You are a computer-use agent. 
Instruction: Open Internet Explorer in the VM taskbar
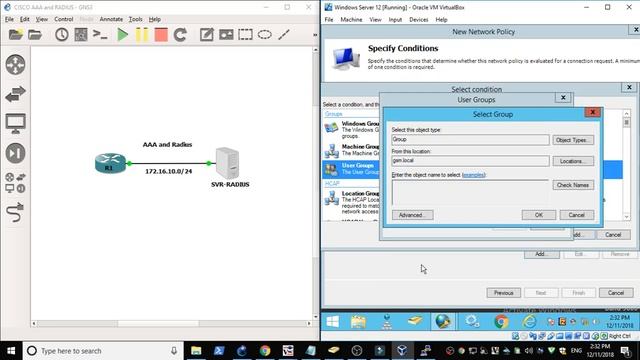(x=529, y=322)
